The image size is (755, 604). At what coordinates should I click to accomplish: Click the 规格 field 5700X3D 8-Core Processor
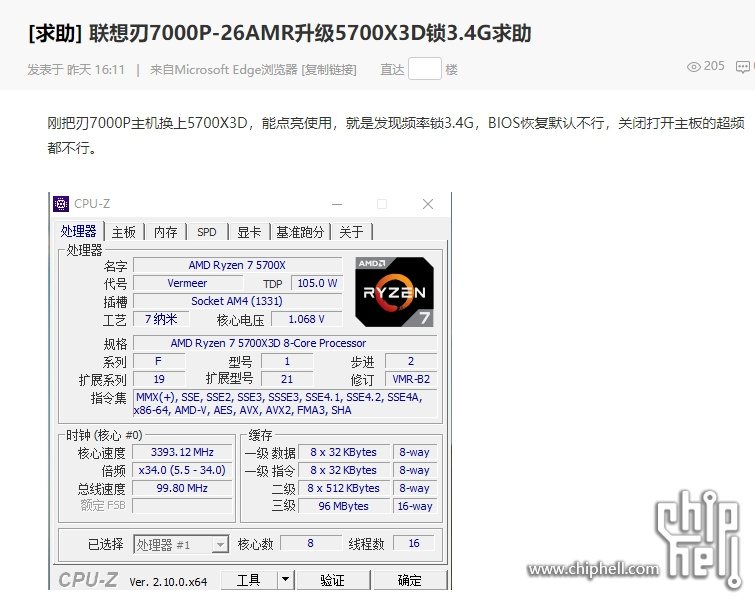(285, 343)
